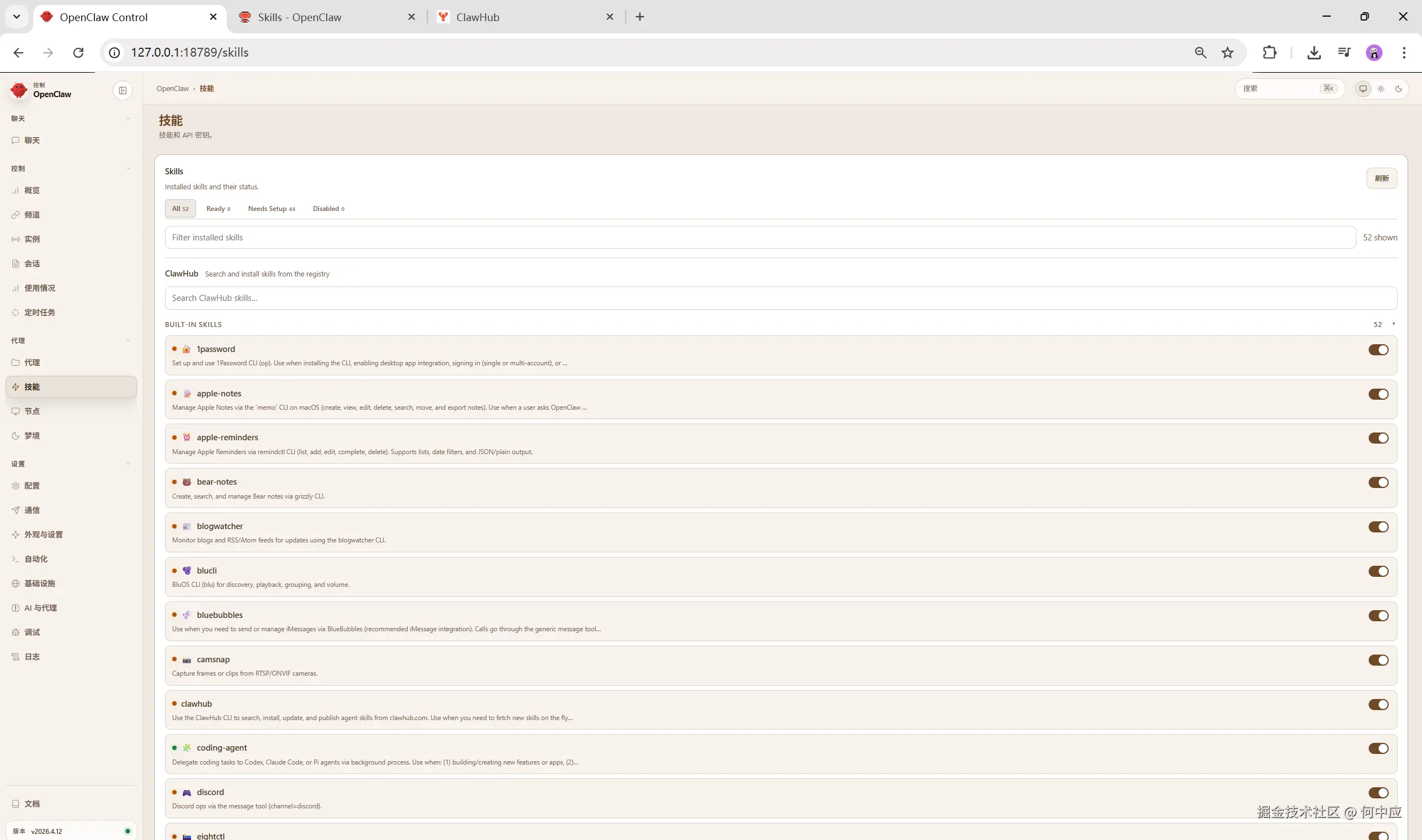Click the Filter installed skills box

click(x=759, y=238)
